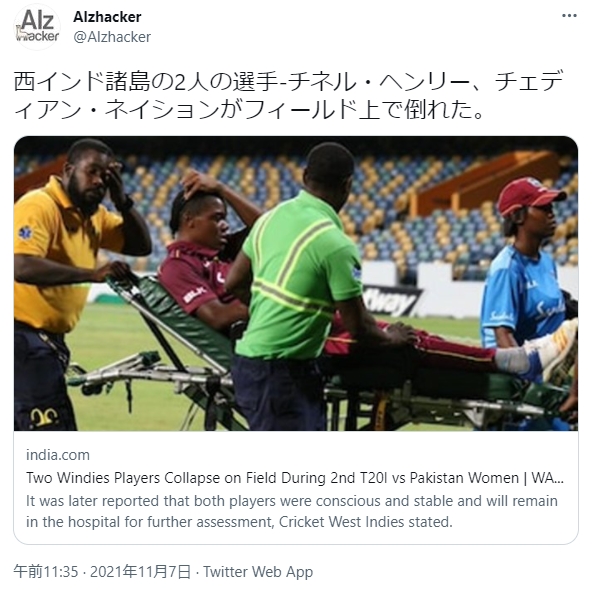Viewport: 593px width, 590px height.
Task: Click the Alzhacker profile avatar logo
Action: 37,27
